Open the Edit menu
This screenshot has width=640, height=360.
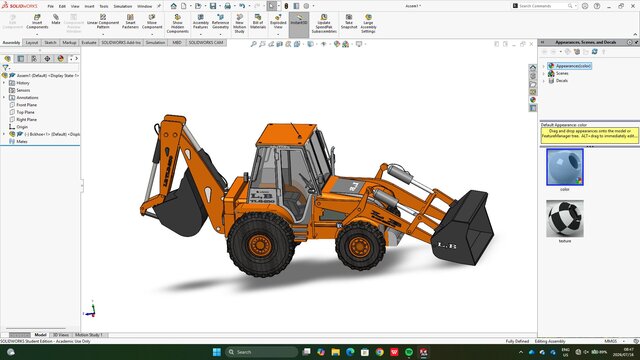(62, 7)
